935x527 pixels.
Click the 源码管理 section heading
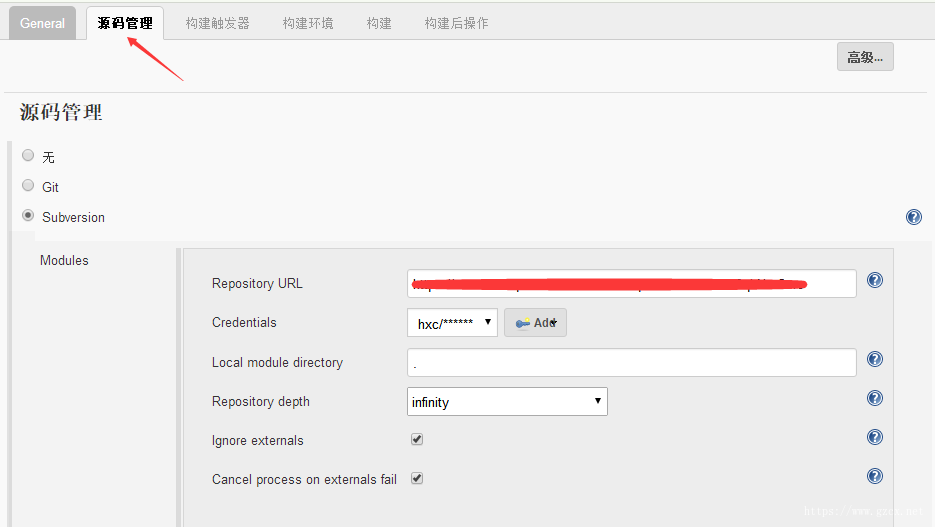(61, 112)
